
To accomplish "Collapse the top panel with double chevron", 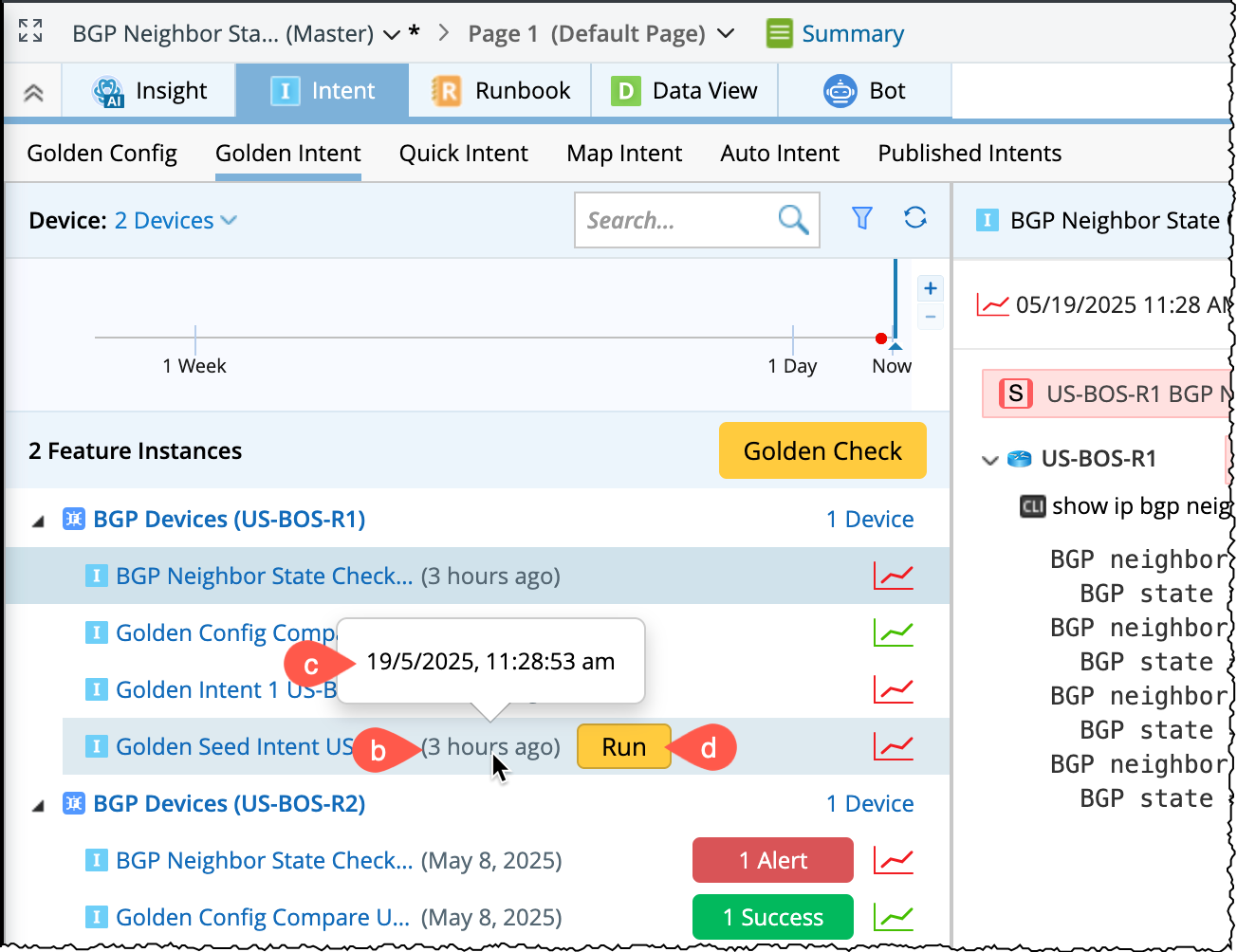I will (33, 92).
